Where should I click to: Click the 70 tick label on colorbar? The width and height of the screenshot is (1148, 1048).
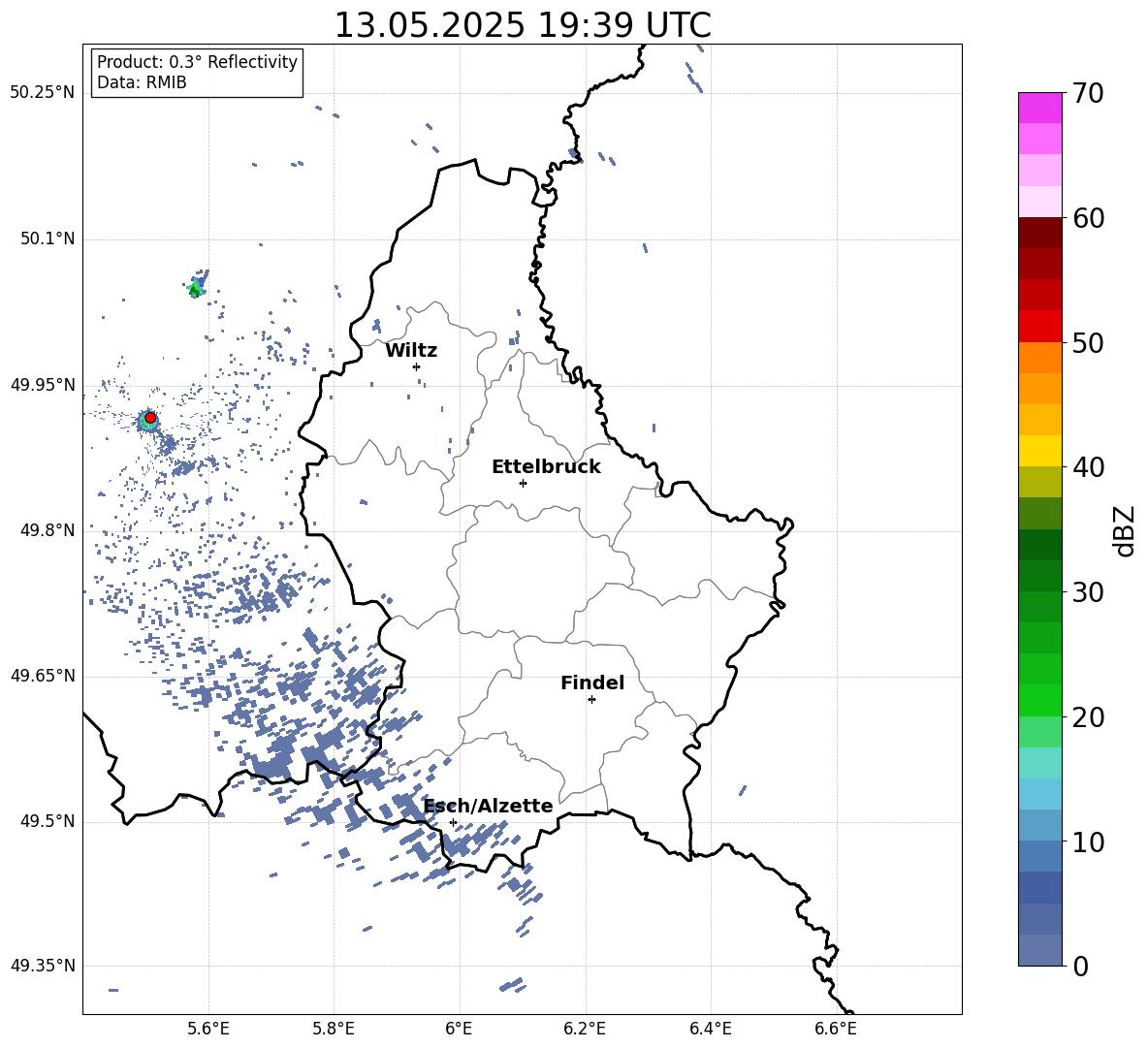pyautogui.click(x=1088, y=93)
